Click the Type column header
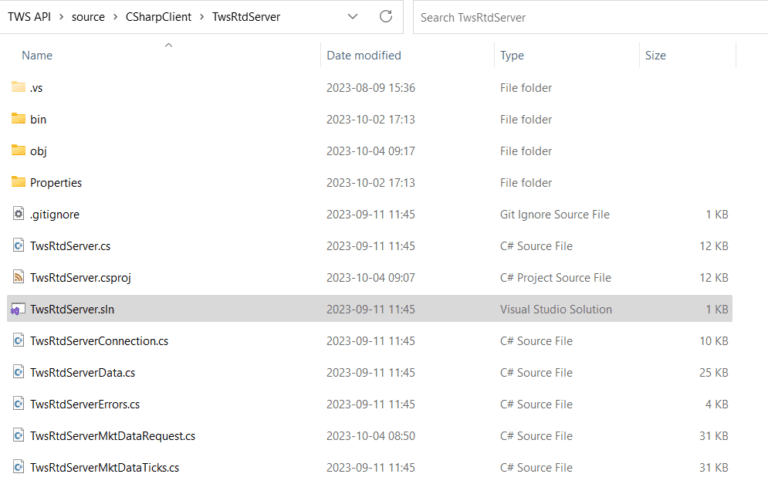The width and height of the screenshot is (768, 484). tap(512, 55)
